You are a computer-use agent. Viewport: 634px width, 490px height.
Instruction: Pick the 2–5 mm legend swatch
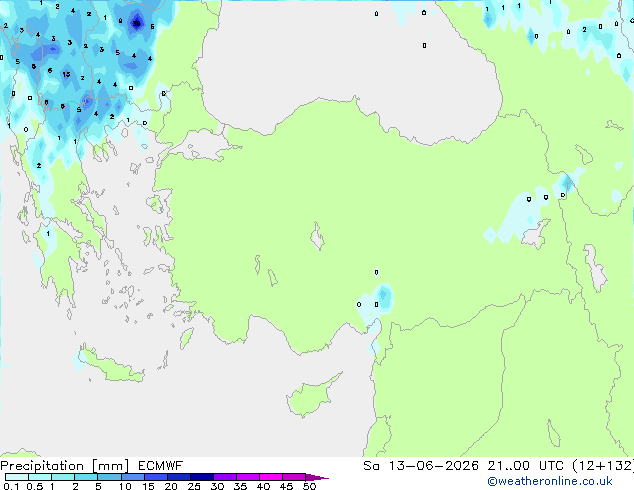point(86,477)
